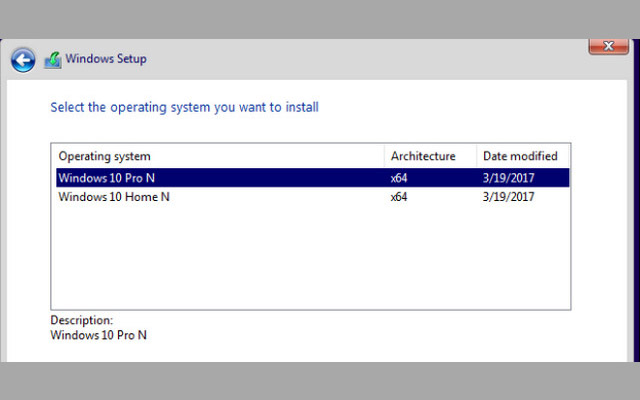This screenshot has height=400, width=640.
Task: Click divider between Architecture and Date modified headers
Action: click(x=477, y=156)
